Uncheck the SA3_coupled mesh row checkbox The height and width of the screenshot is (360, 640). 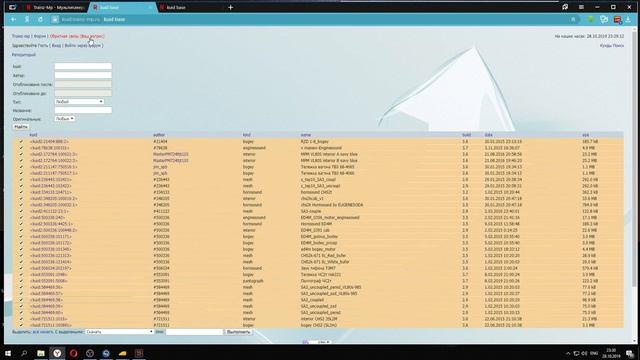tap(21, 300)
